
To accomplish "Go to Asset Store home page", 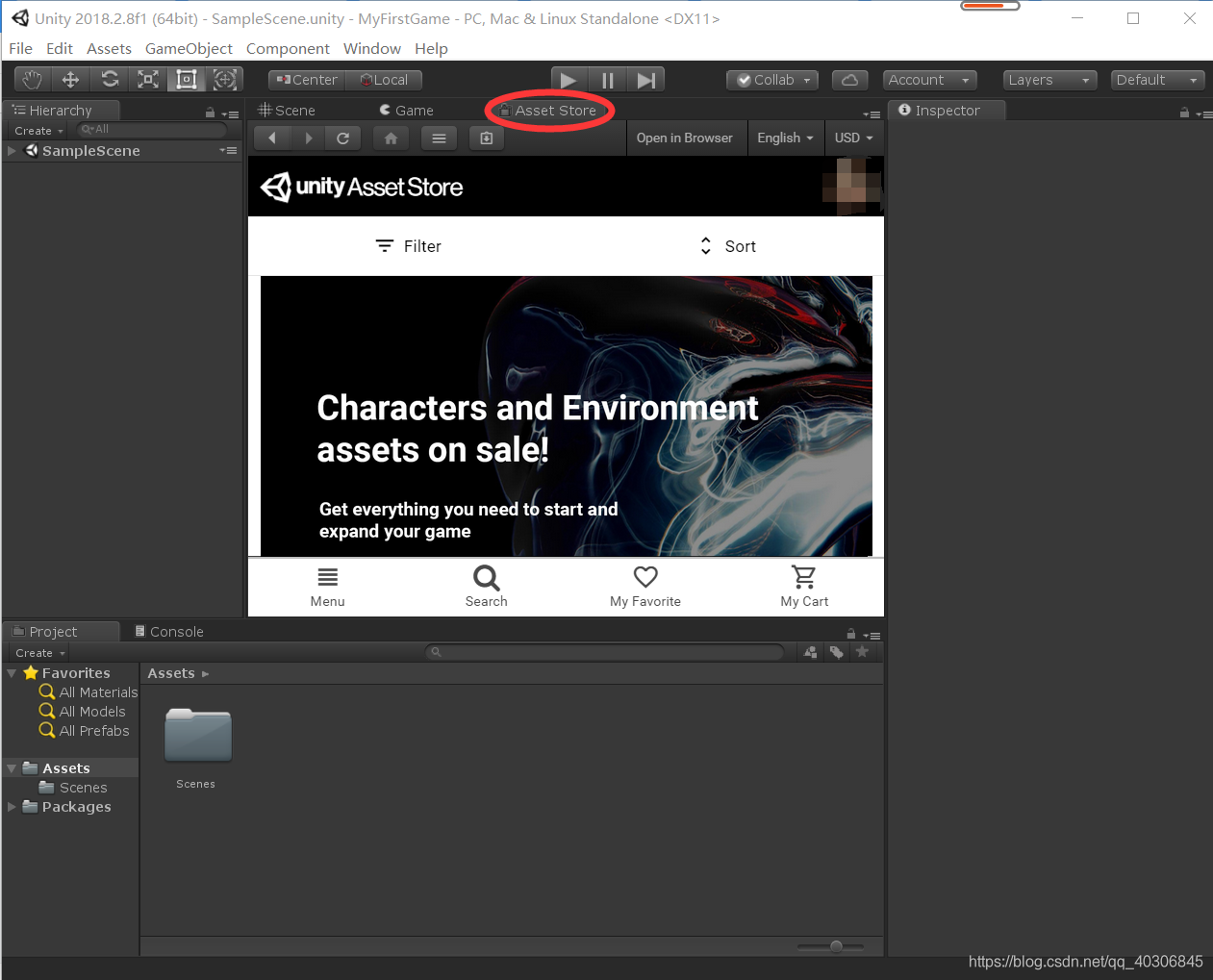I will point(391,138).
